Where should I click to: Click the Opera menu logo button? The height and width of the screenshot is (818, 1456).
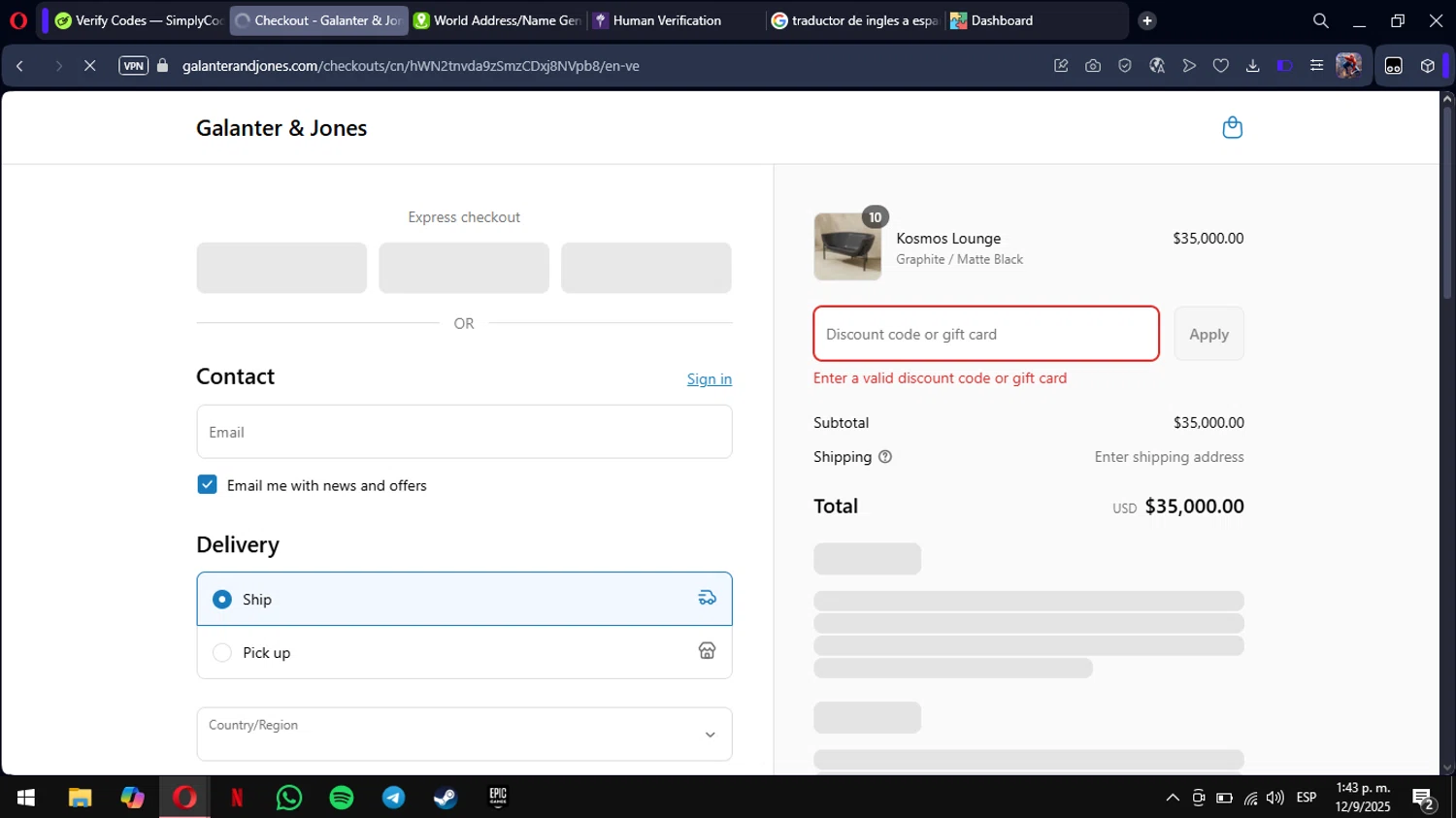click(18, 20)
